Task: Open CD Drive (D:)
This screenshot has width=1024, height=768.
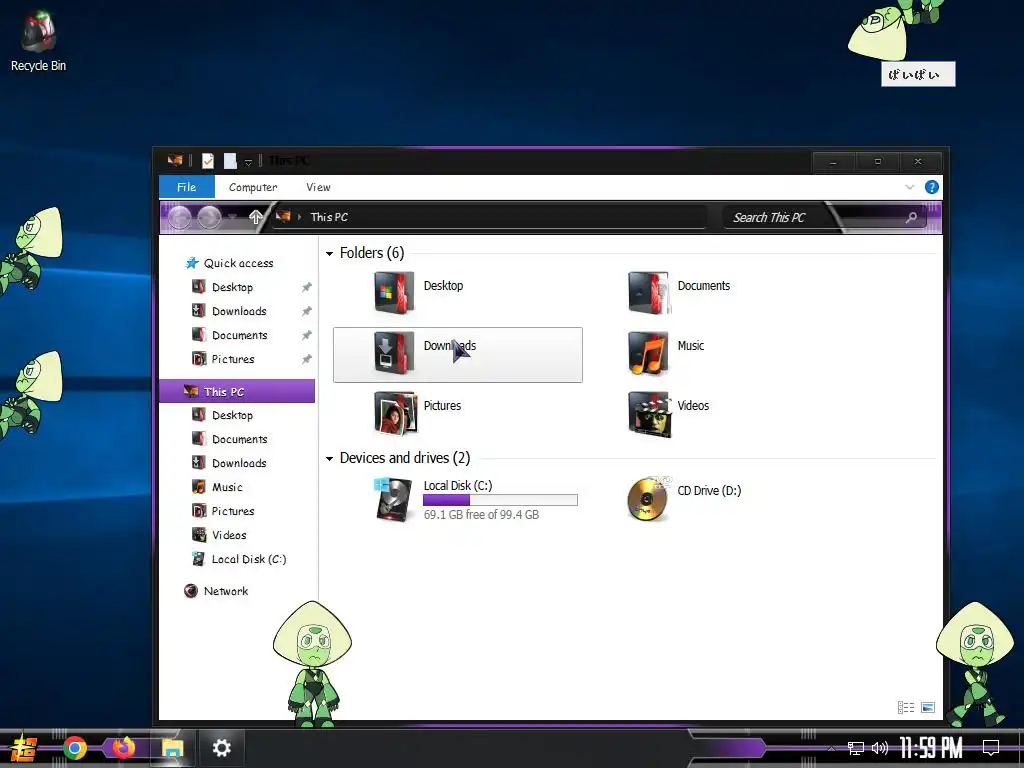Action: (684, 499)
